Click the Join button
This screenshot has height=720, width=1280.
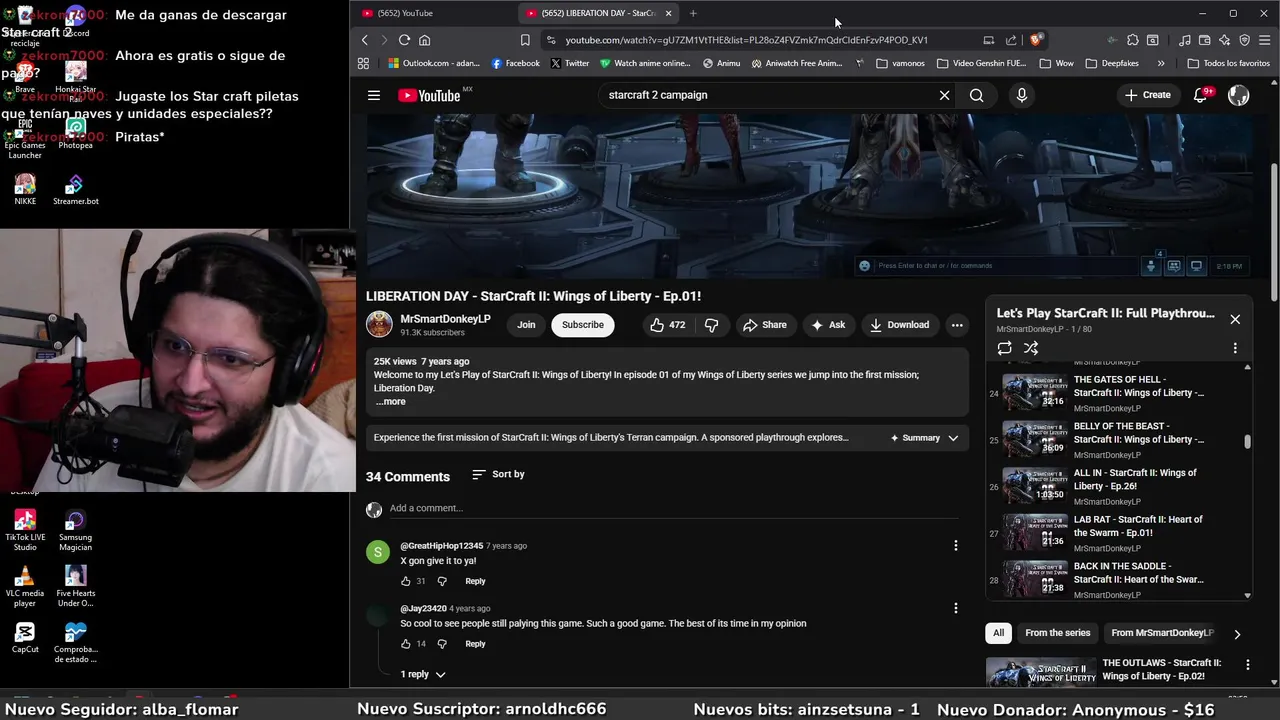[526, 325]
